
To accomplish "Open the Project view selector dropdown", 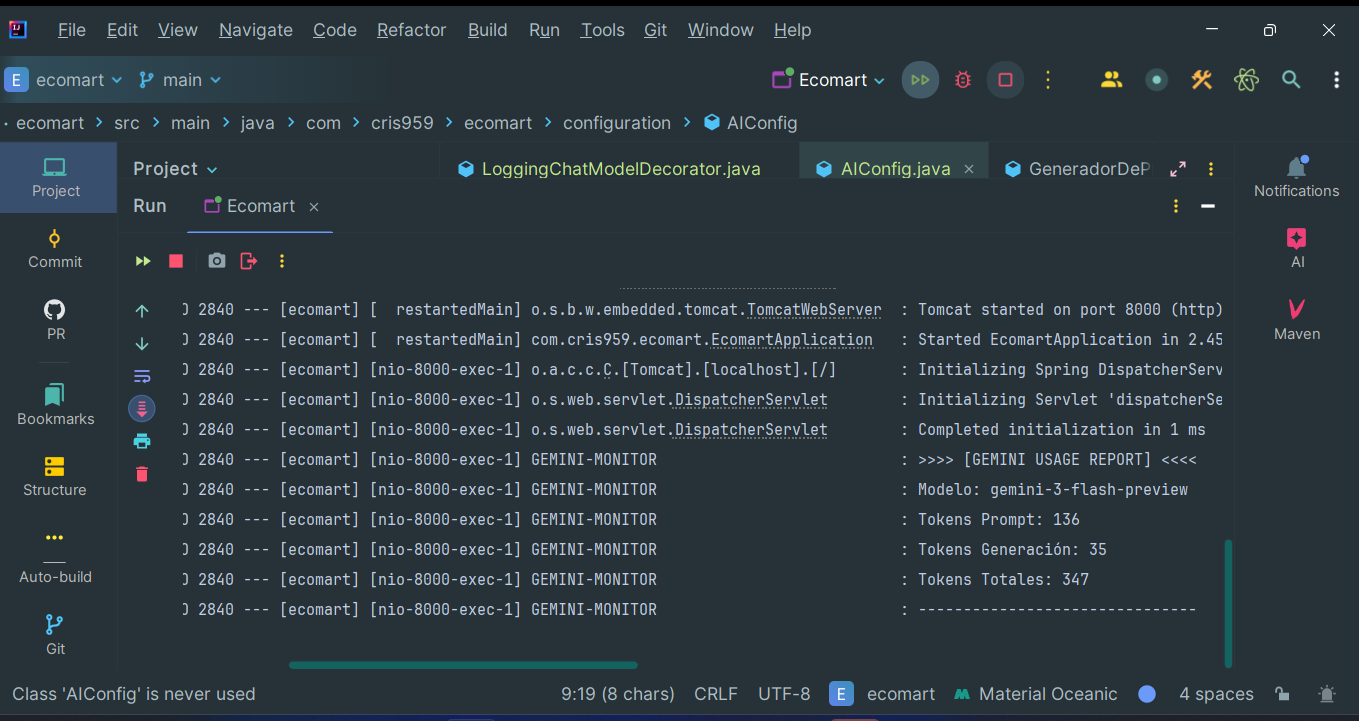I will [175, 169].
